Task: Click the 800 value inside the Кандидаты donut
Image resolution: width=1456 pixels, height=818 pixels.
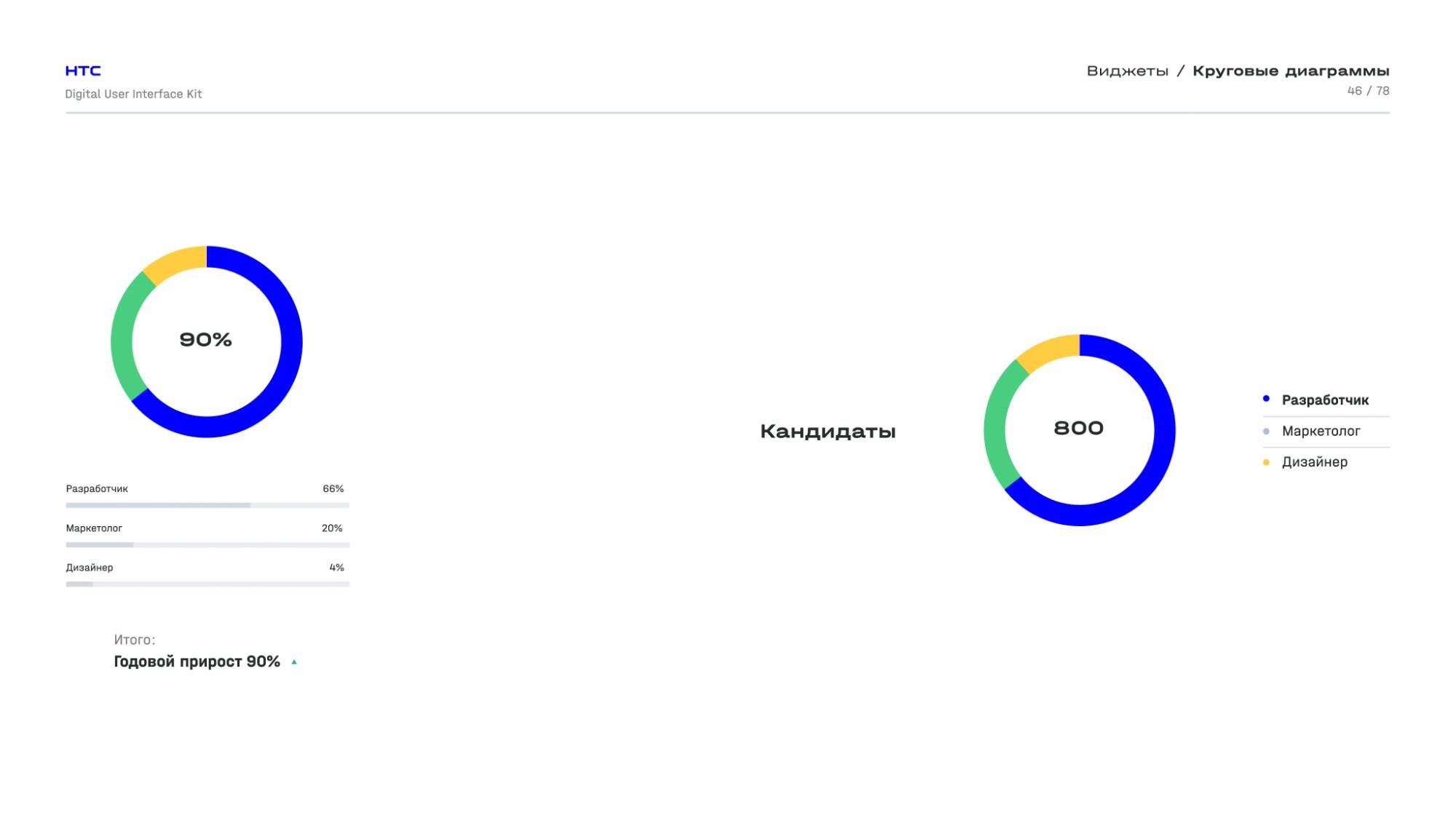Action: pyautogui.click(x=1079, y=428)
